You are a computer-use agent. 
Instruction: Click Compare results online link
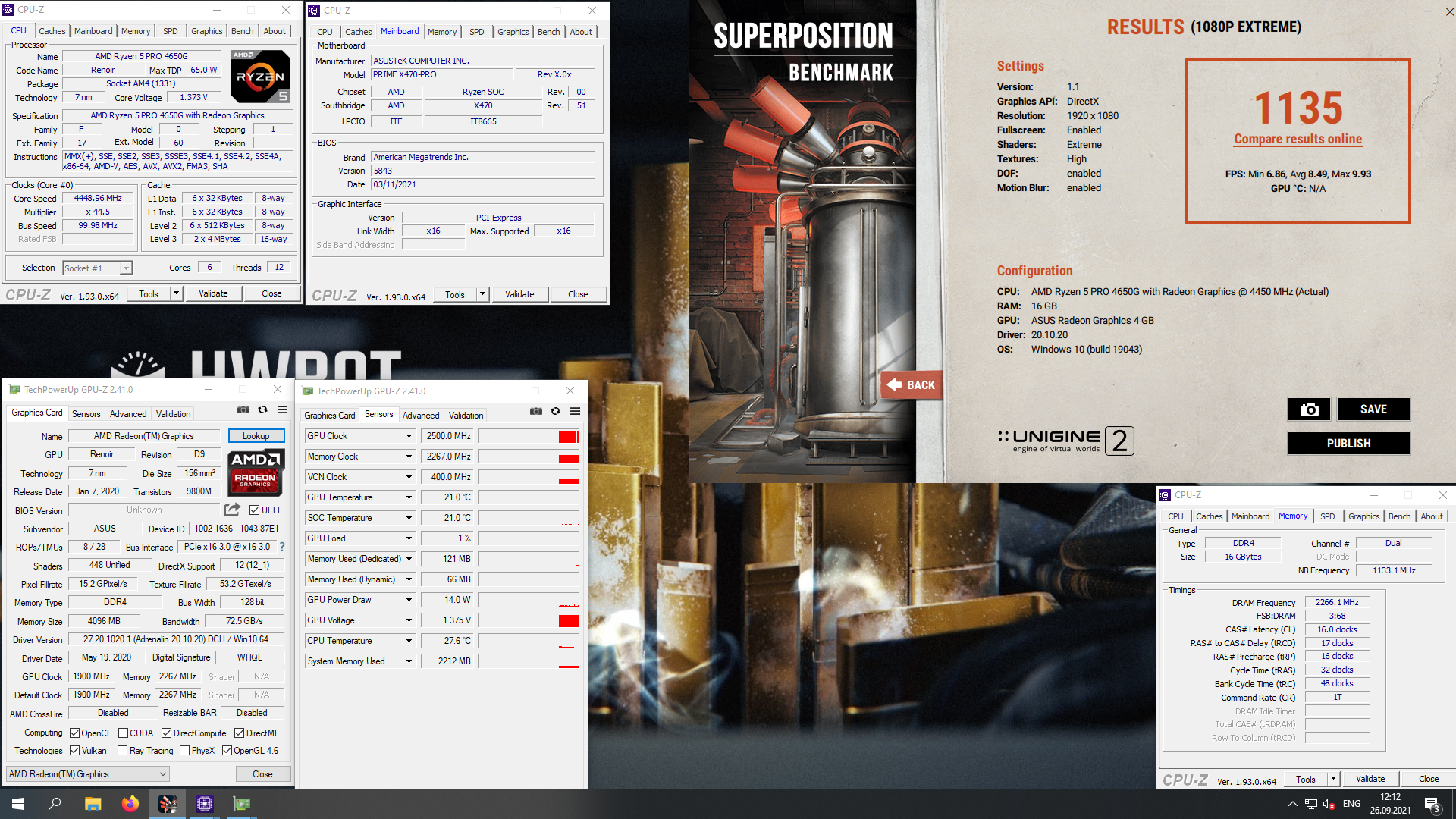click(x=1298, y=140)
